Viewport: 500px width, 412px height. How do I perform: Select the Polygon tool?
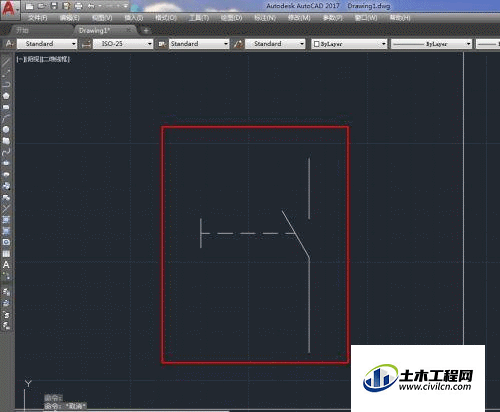6,96
